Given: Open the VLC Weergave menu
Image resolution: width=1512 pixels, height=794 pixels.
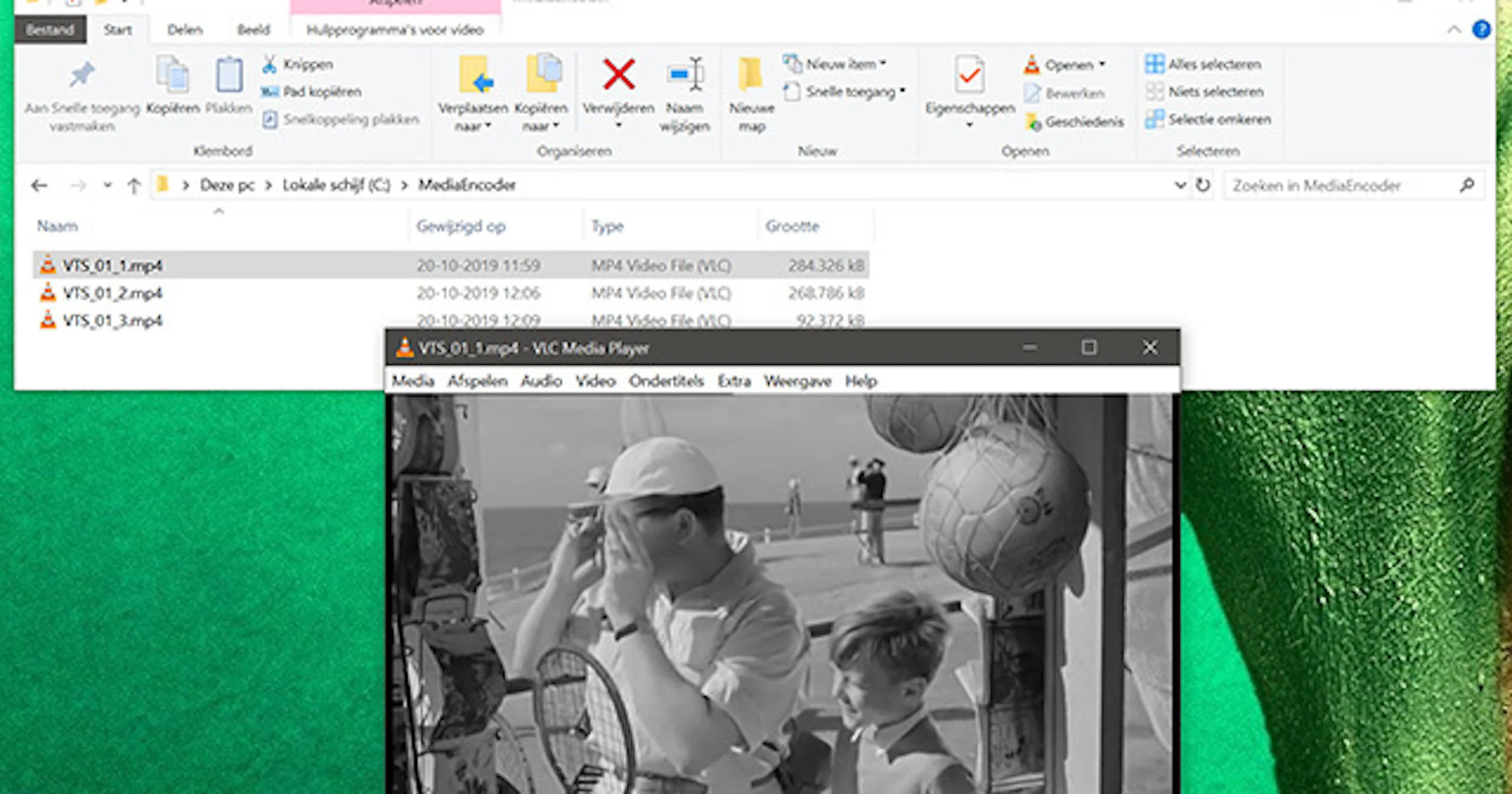Looking at the screenshot, I should pos(798,381).
